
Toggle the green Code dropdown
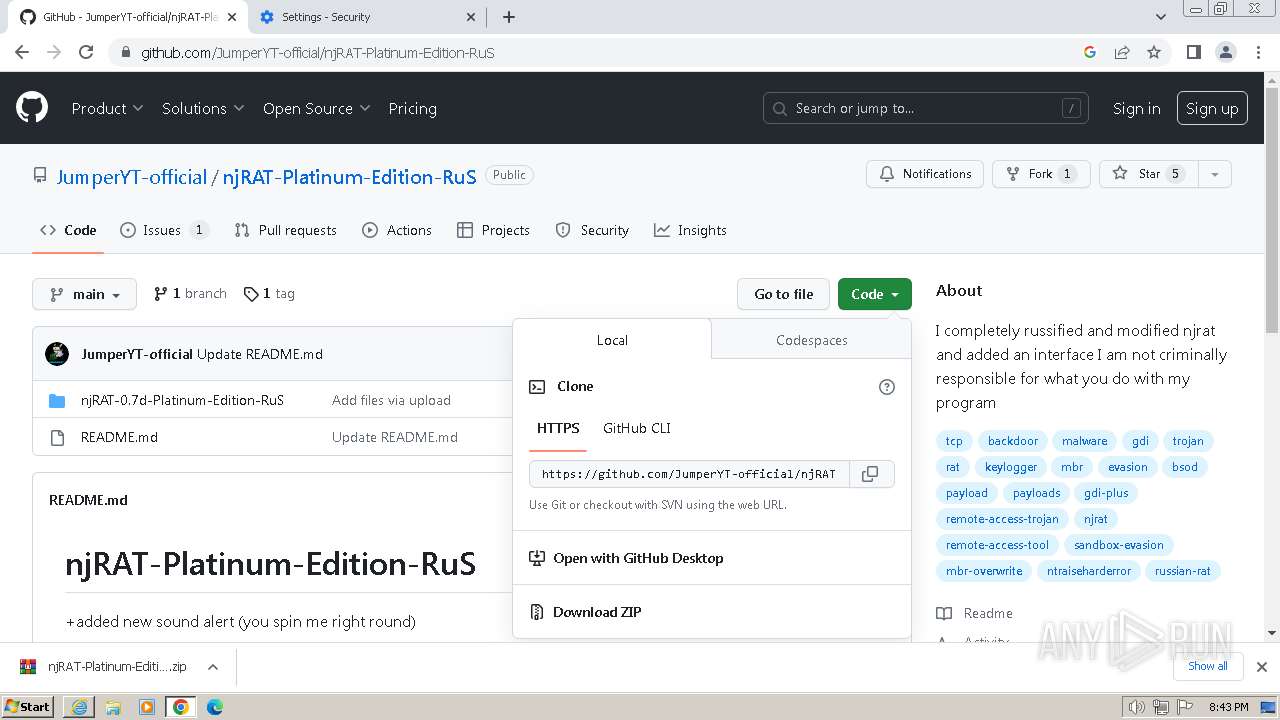(x=875, y=294)
